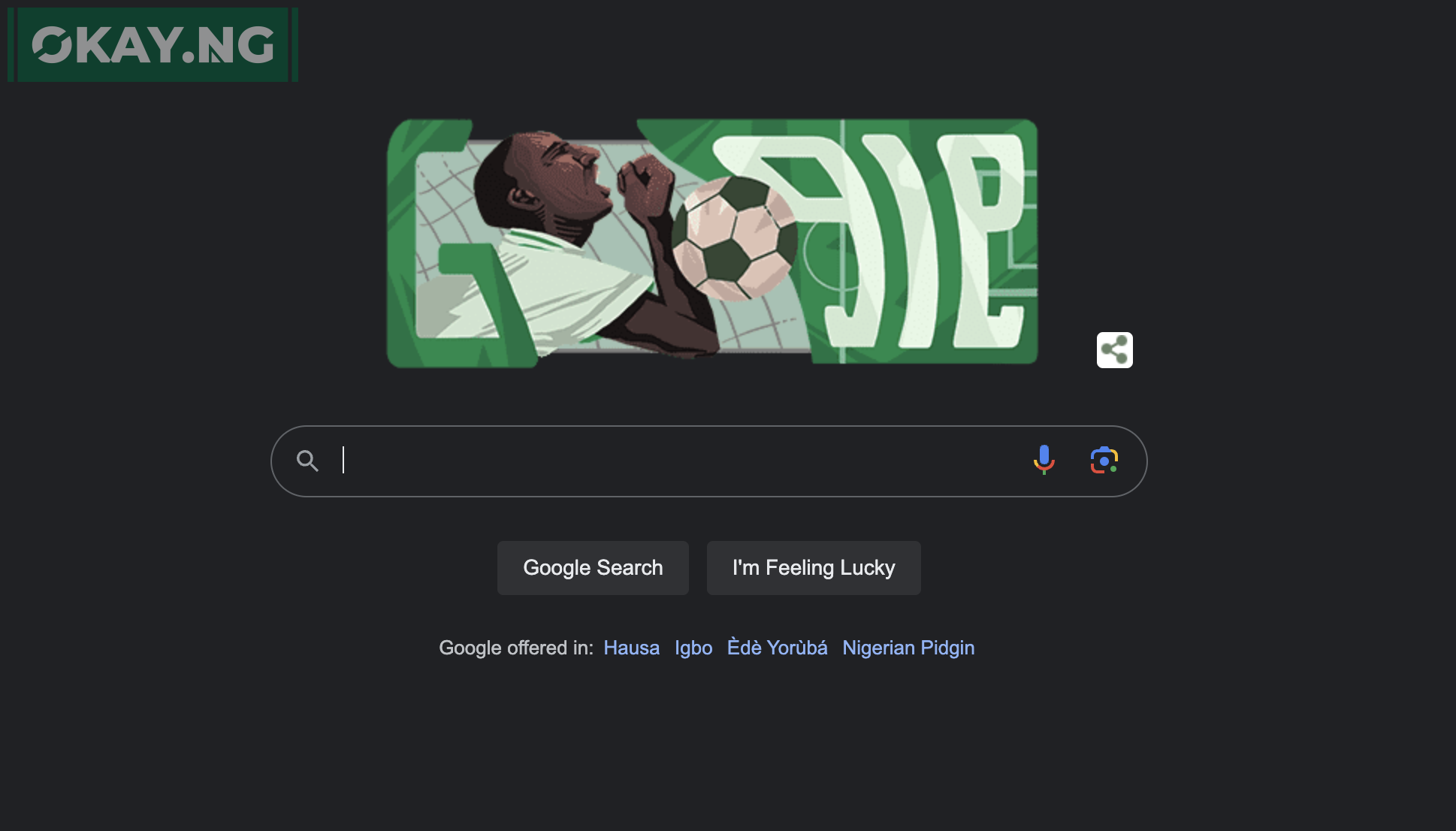Screen dimensions: 1456x831
Task: Click the share icon beside the doodle
Action: click(x=1114, y=350)
